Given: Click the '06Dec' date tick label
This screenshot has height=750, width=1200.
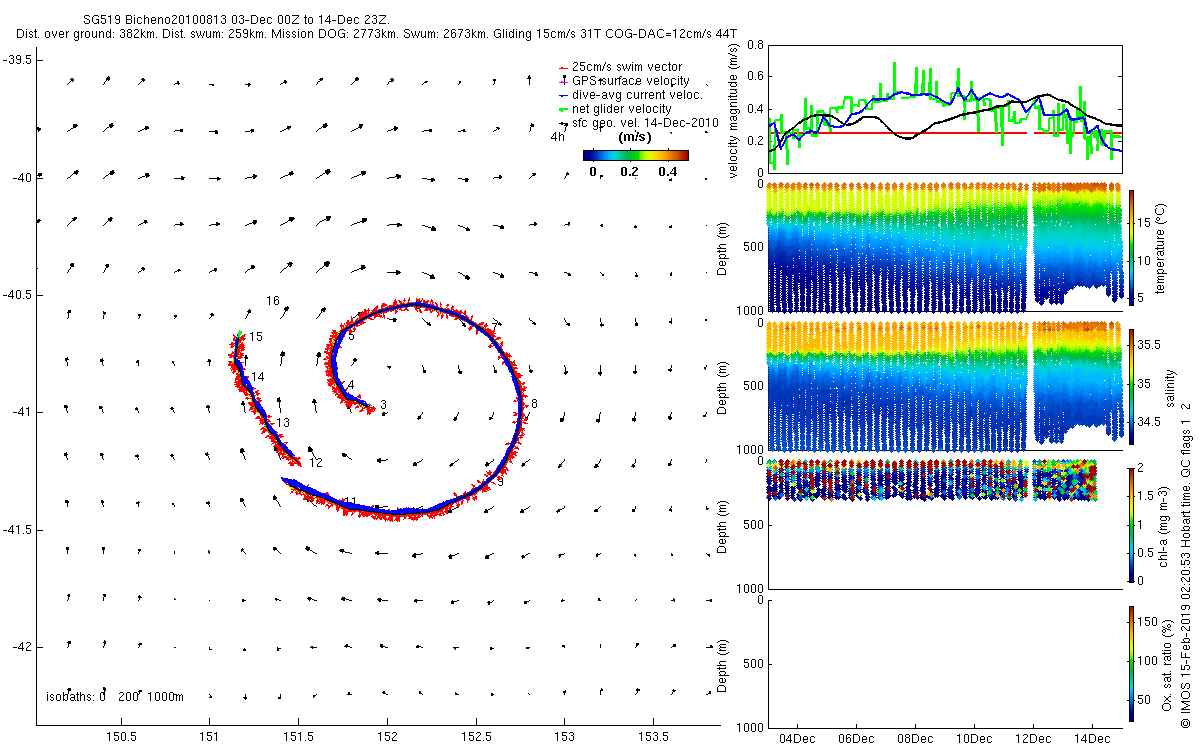Looking at the screenshot, I should pos(856,738).
